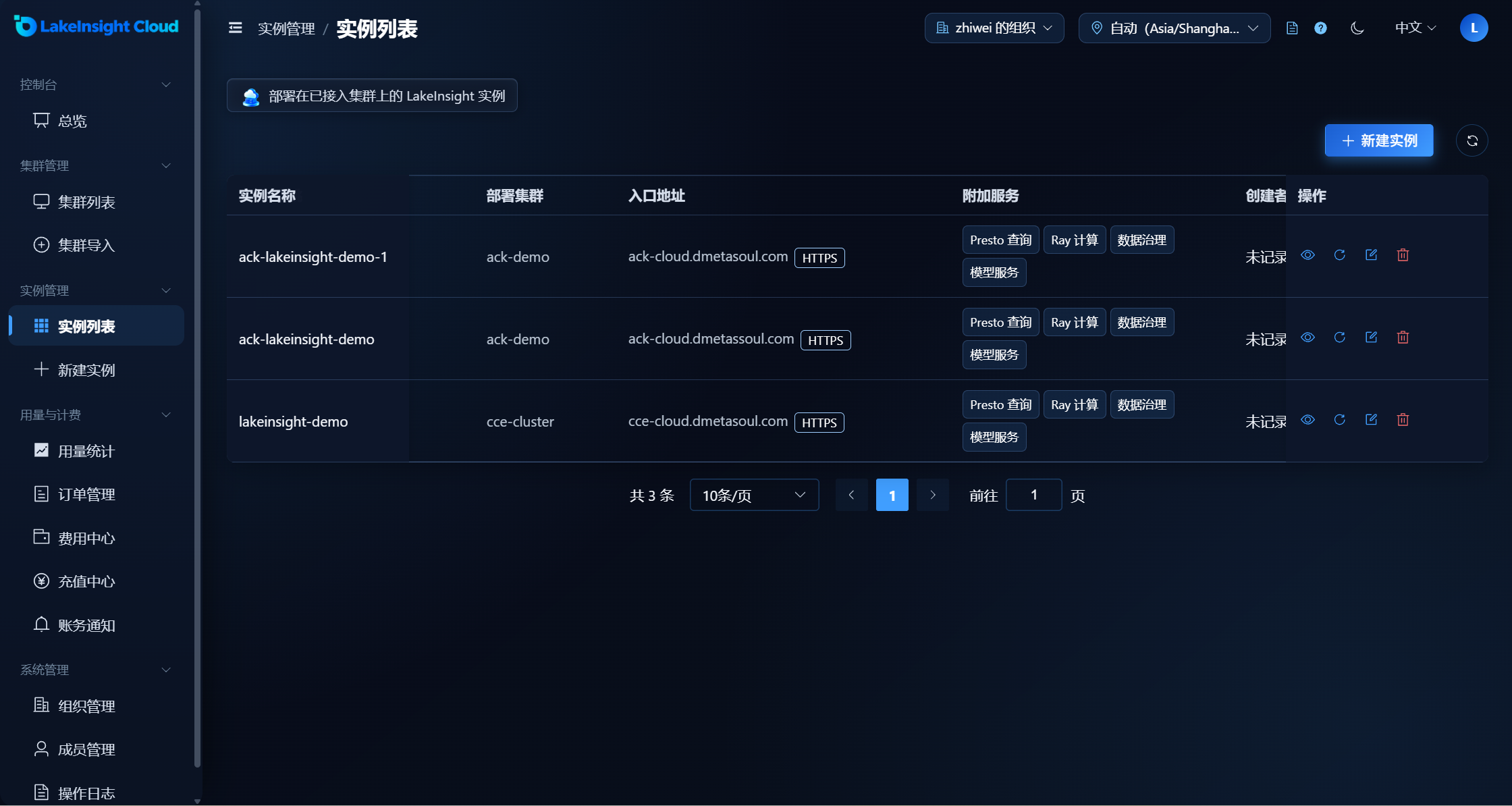
Task: Edit ack-lakeinsight-demo-1 with the pencil icon
Action: [1371, 255]
